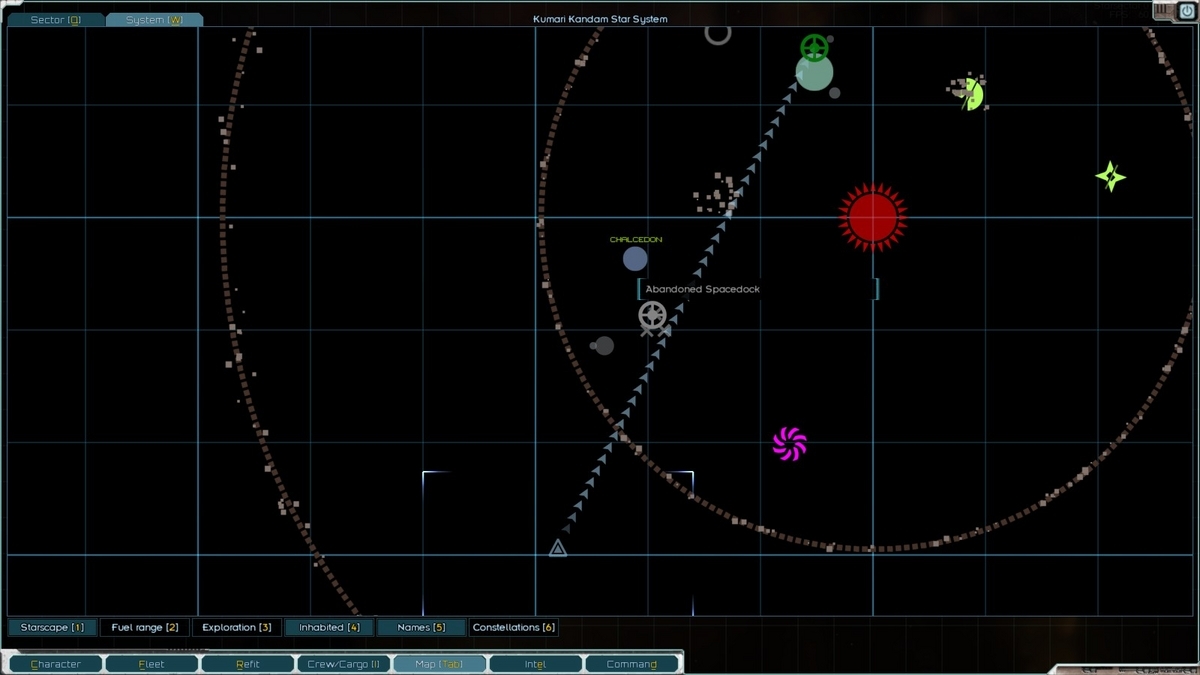
Task: Open the Command screen
Action: (x=631, y=664)
